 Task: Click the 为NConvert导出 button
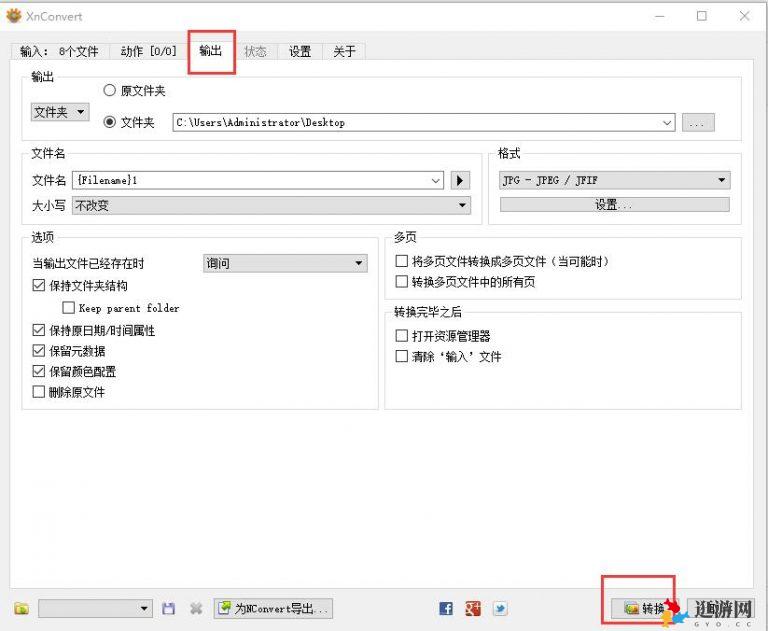point(273,608)
